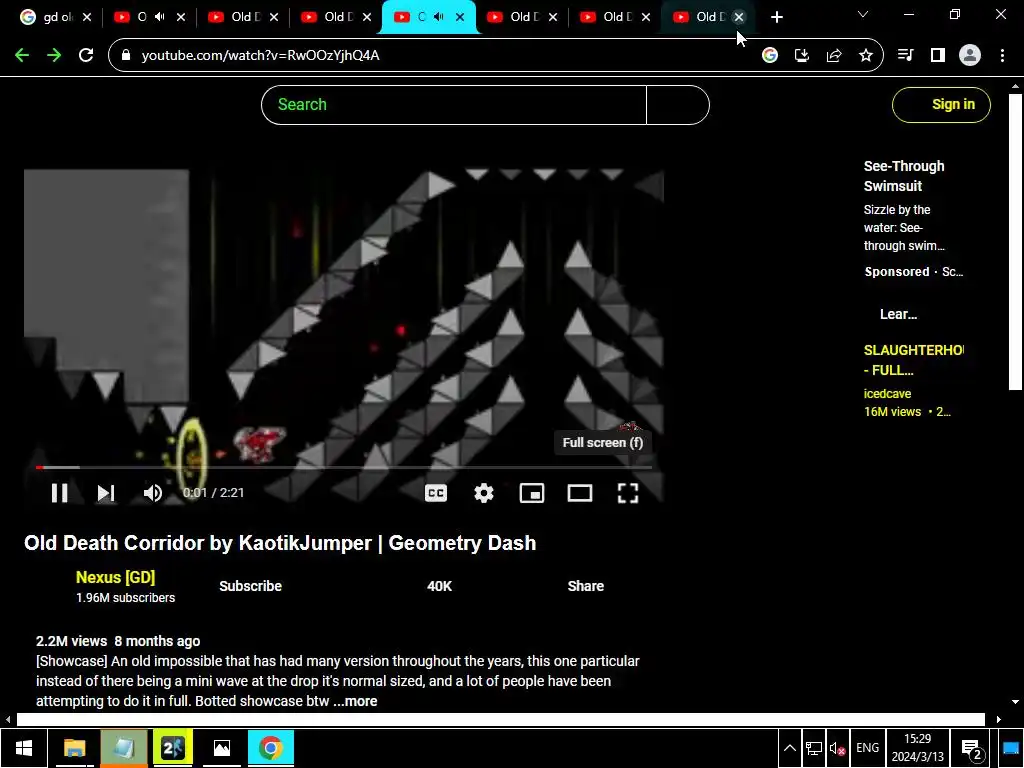Click the Google icon in address bar
Viewport: 1024px width, 768px height.
click(x=770, y=56)
